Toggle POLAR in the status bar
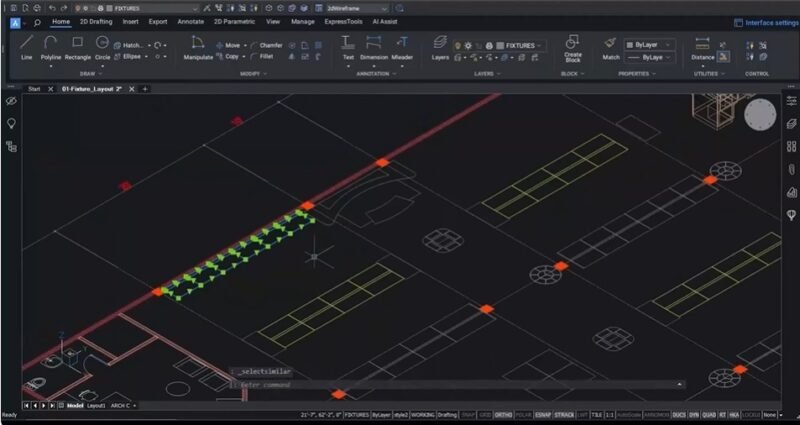This screenshot has width=800, height=425. [x=523, y=415]
